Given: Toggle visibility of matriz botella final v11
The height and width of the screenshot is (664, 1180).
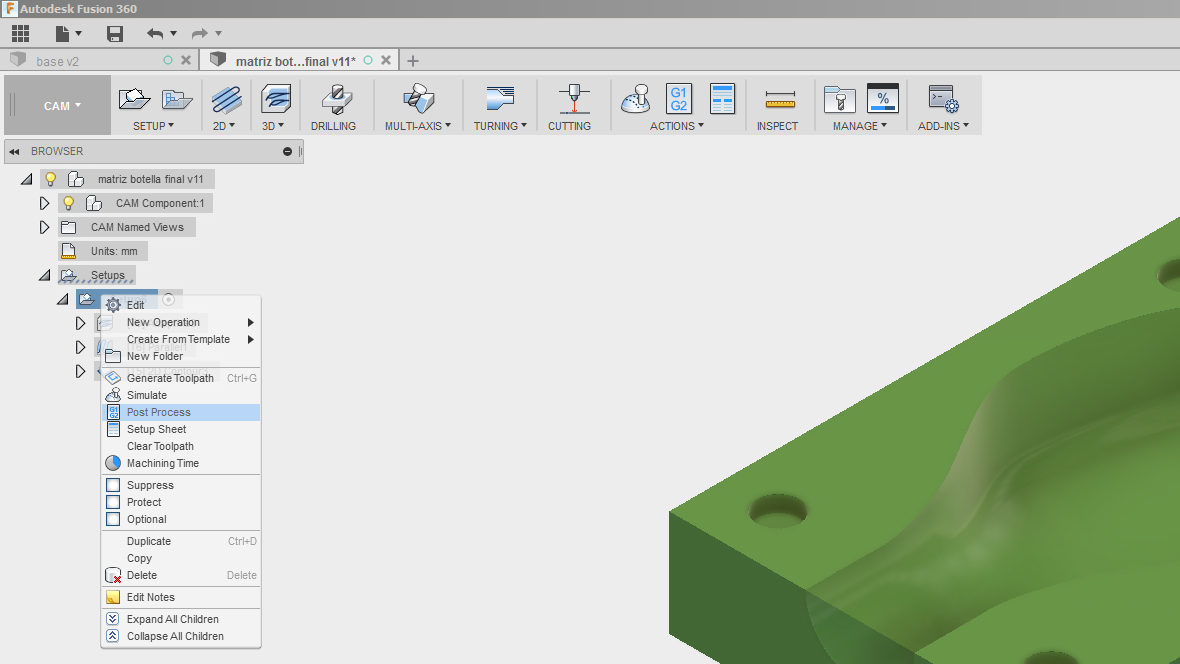Looking at the screenshot, I should click(x=50, y=179).
